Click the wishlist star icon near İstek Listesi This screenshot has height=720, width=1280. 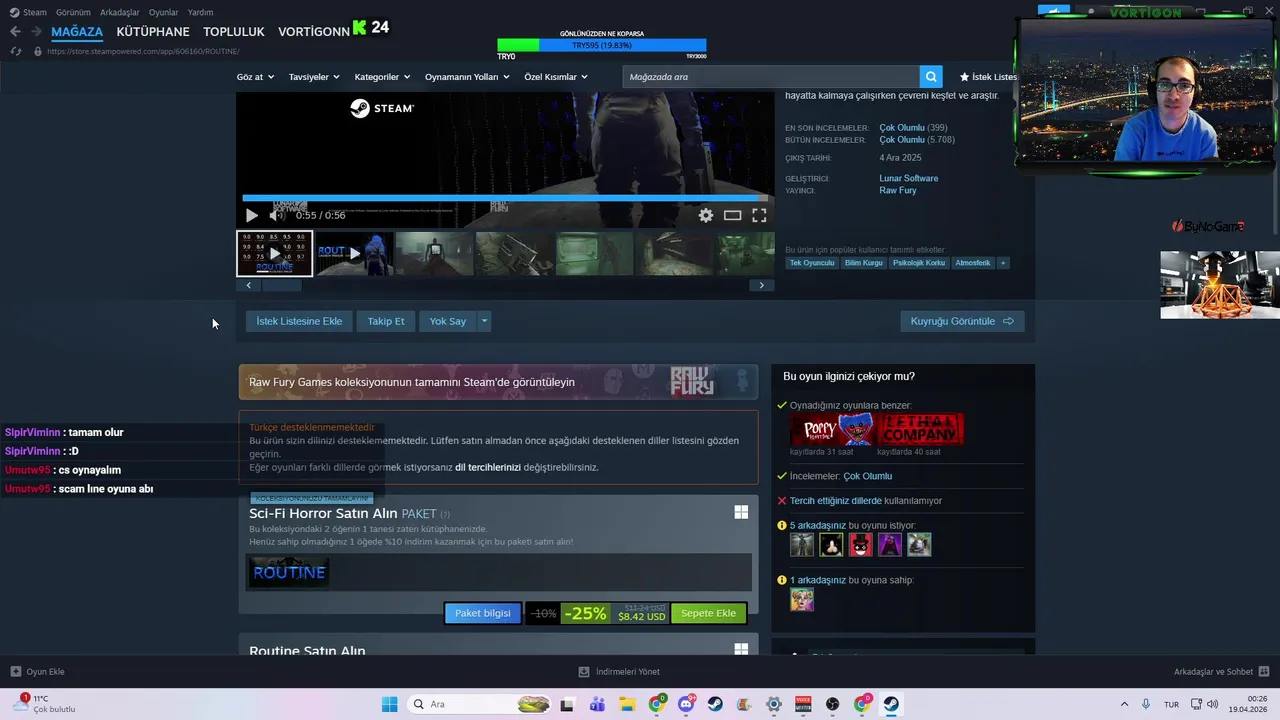pyautogui.click(x=964, y=77)
